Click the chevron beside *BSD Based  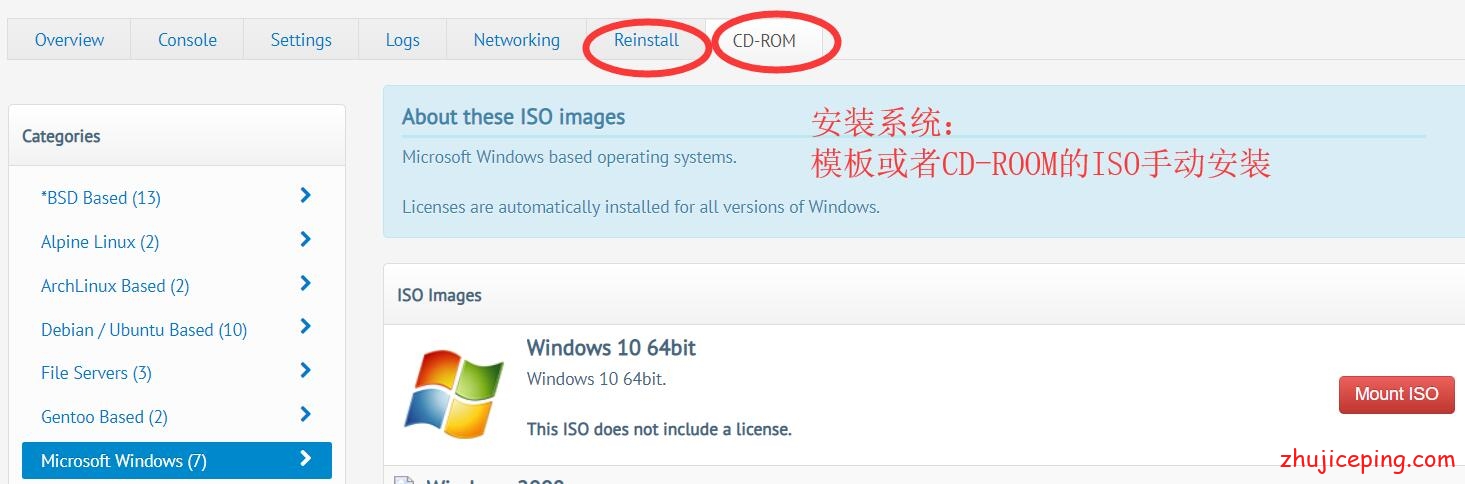tap(306, 196)
